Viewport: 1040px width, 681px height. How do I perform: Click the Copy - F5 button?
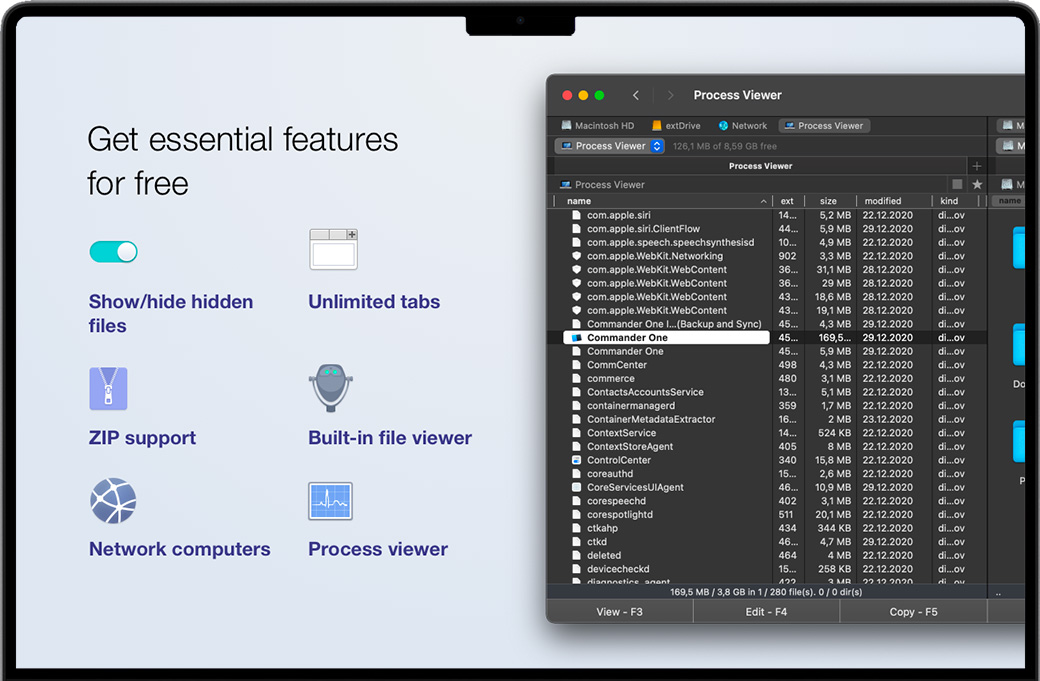913,612
